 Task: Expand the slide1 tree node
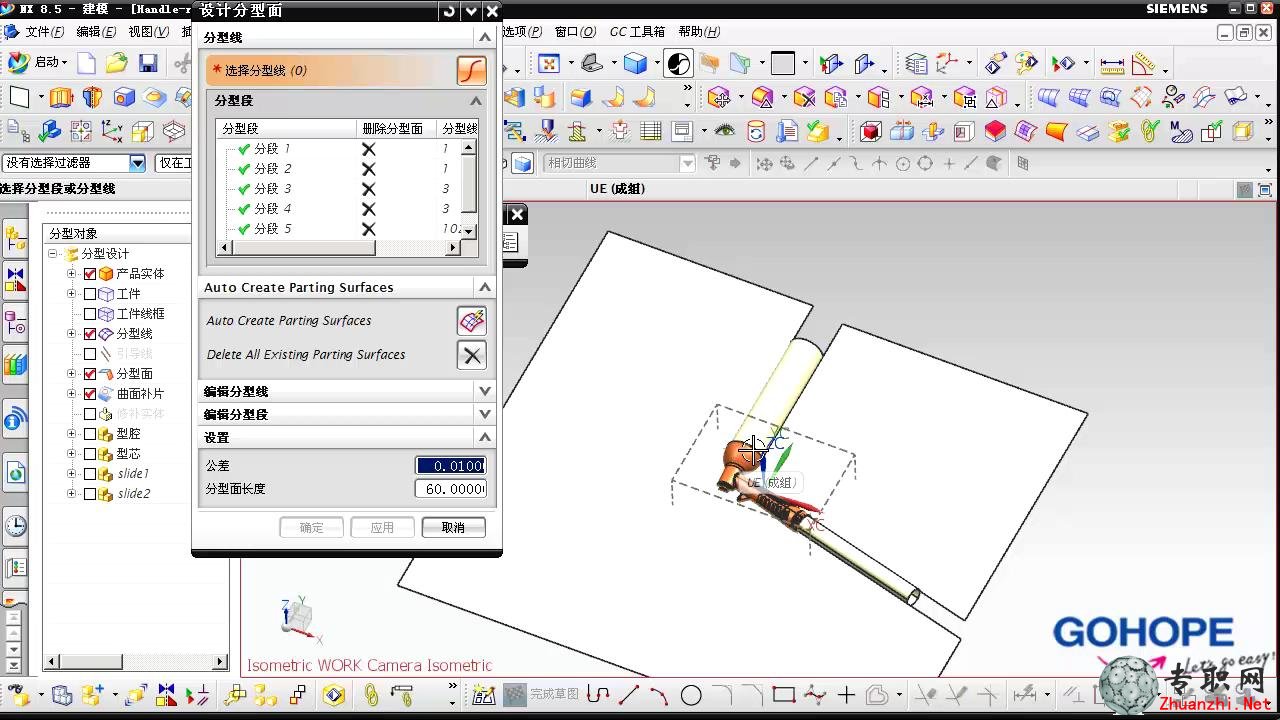pyautogui.click(x=71, y=474)
